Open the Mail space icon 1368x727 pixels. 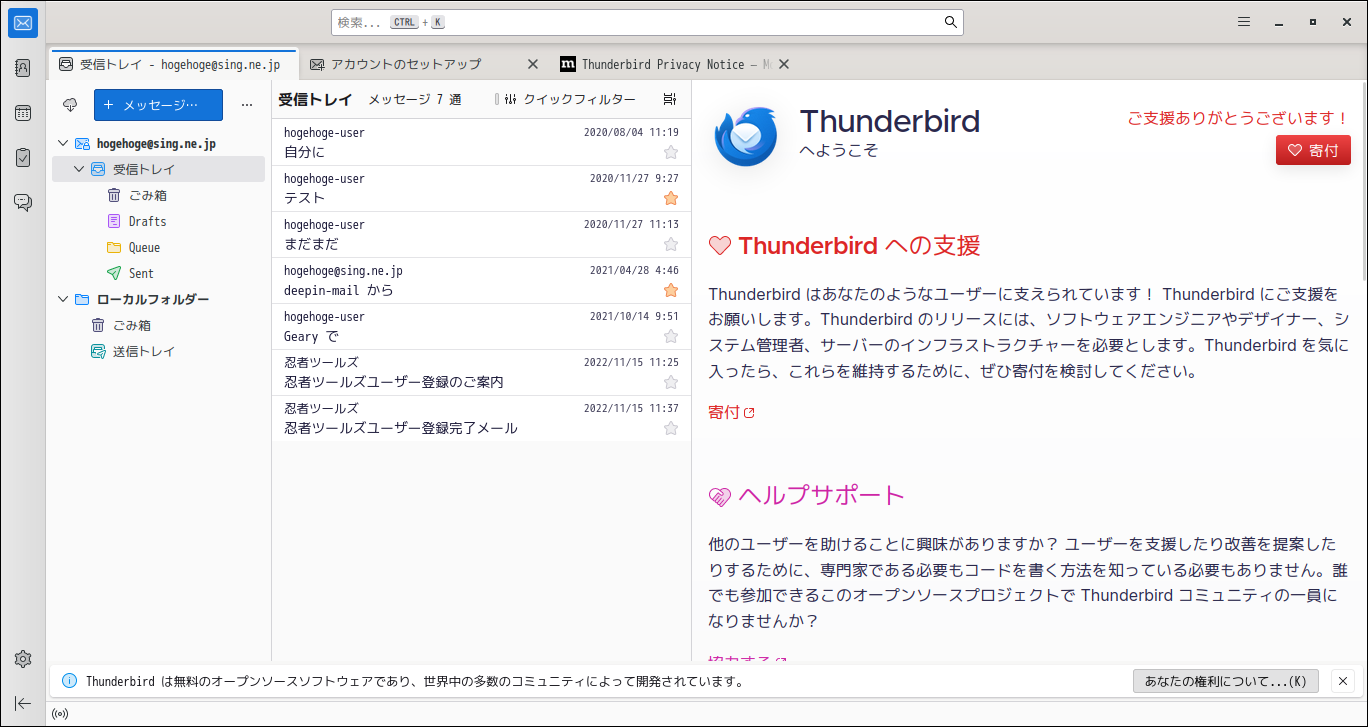(x=23, y=22)
